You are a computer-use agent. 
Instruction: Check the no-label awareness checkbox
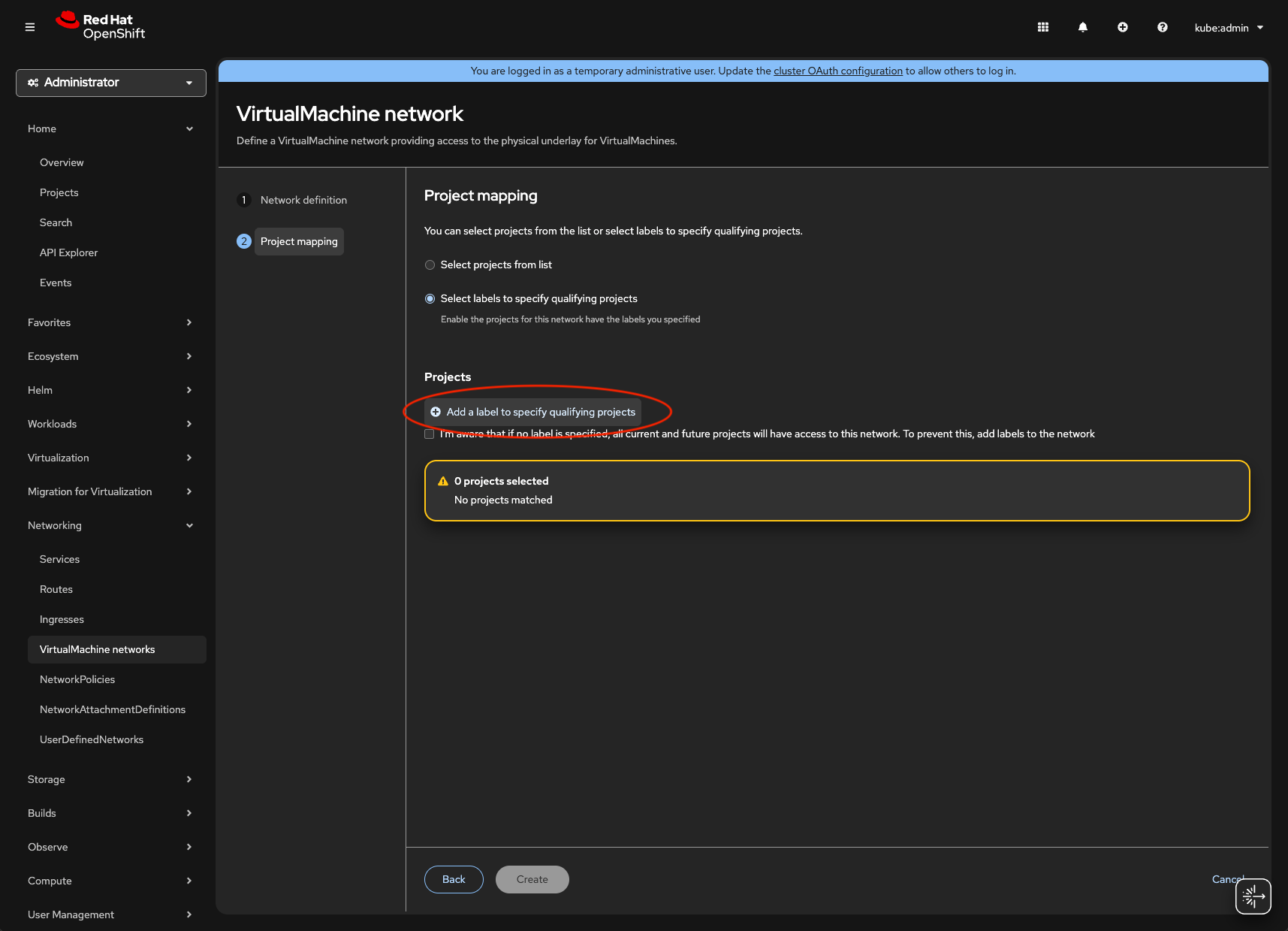(430, 434)
